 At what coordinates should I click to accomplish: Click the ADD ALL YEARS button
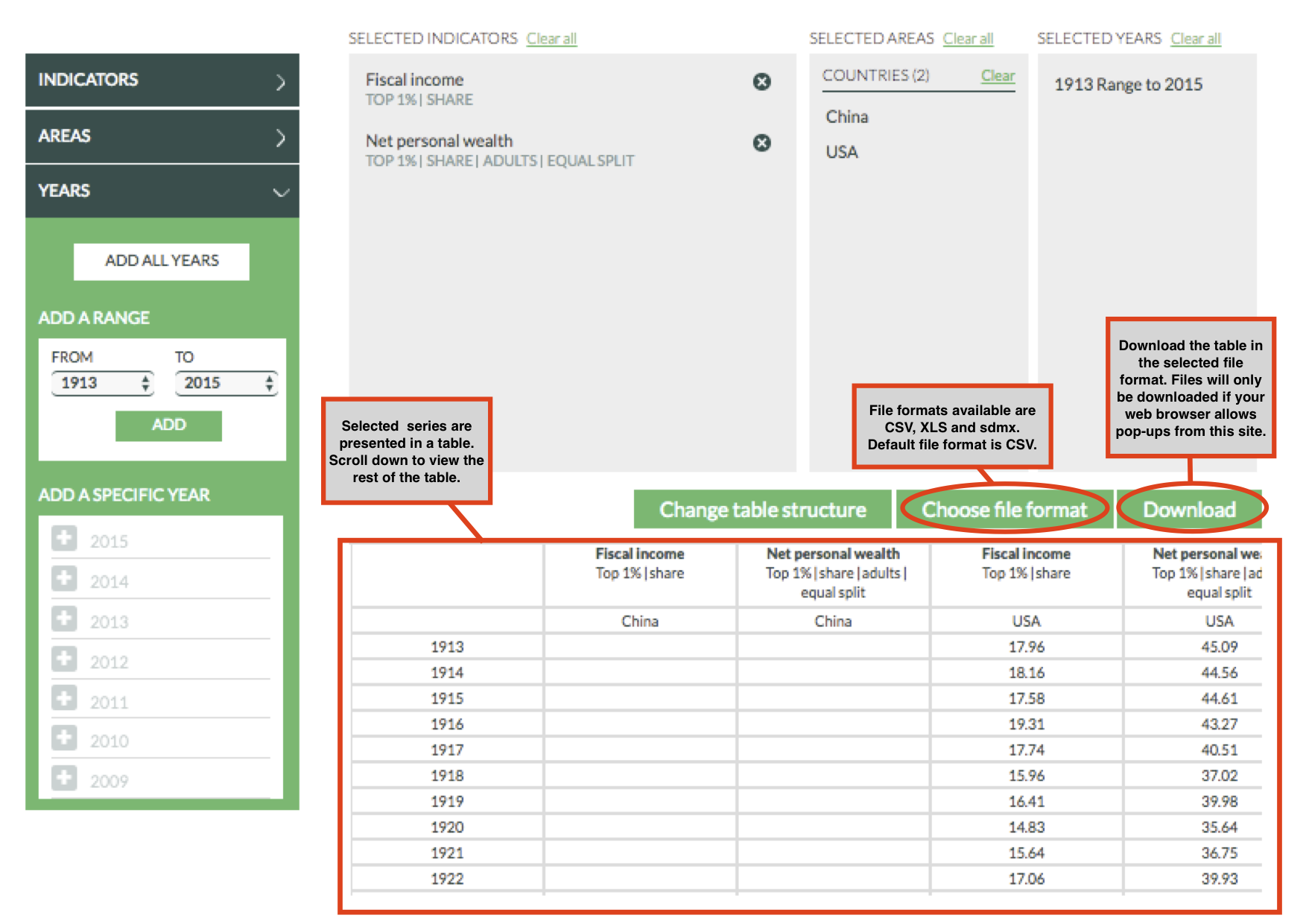point(162,261)
